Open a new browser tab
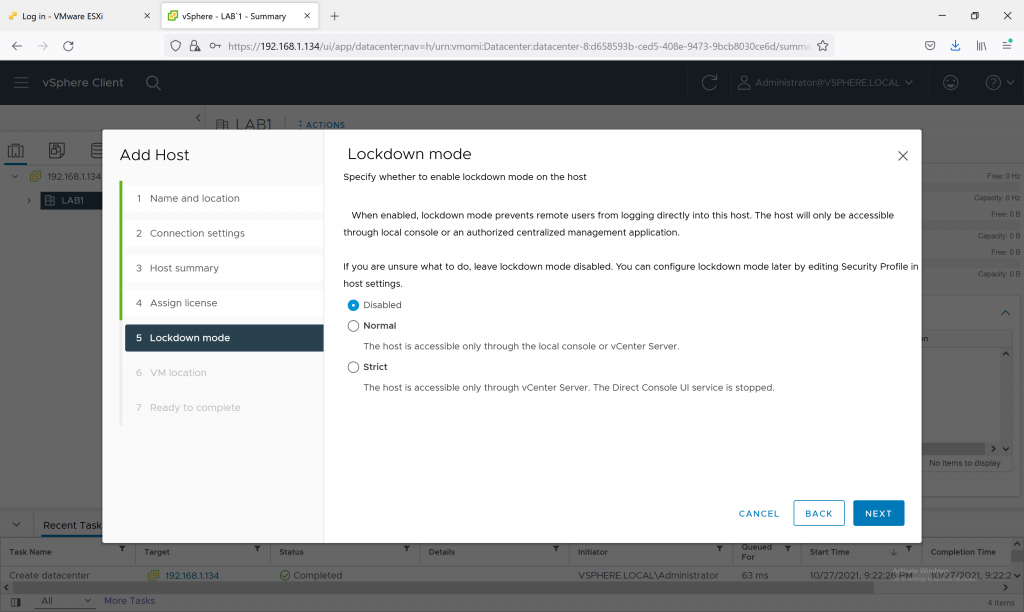This screenshot has width=1024, height=612. [334, 16]
